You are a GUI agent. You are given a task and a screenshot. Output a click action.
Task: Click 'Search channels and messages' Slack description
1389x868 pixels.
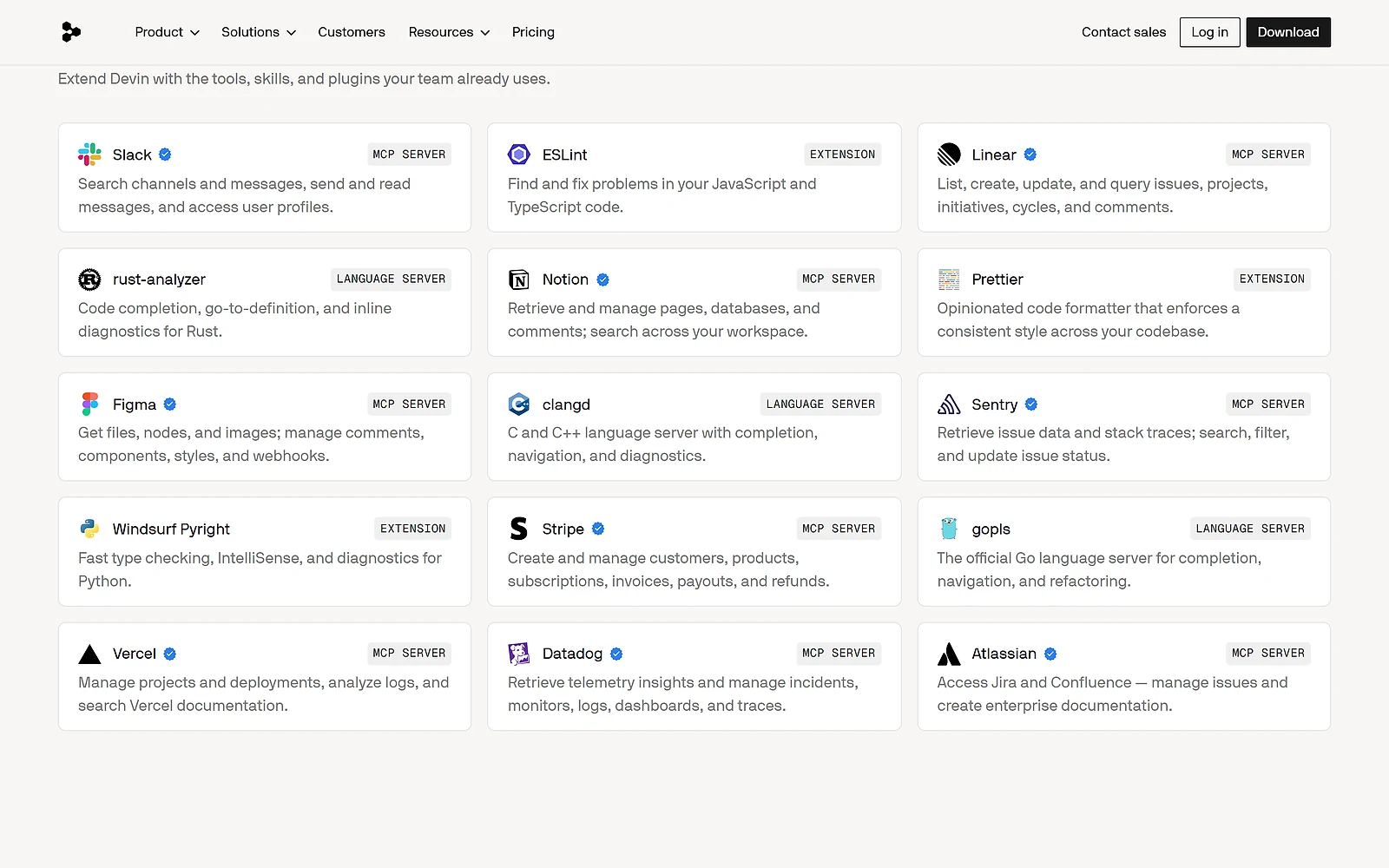pyautogui.click(x=244, y=195)
